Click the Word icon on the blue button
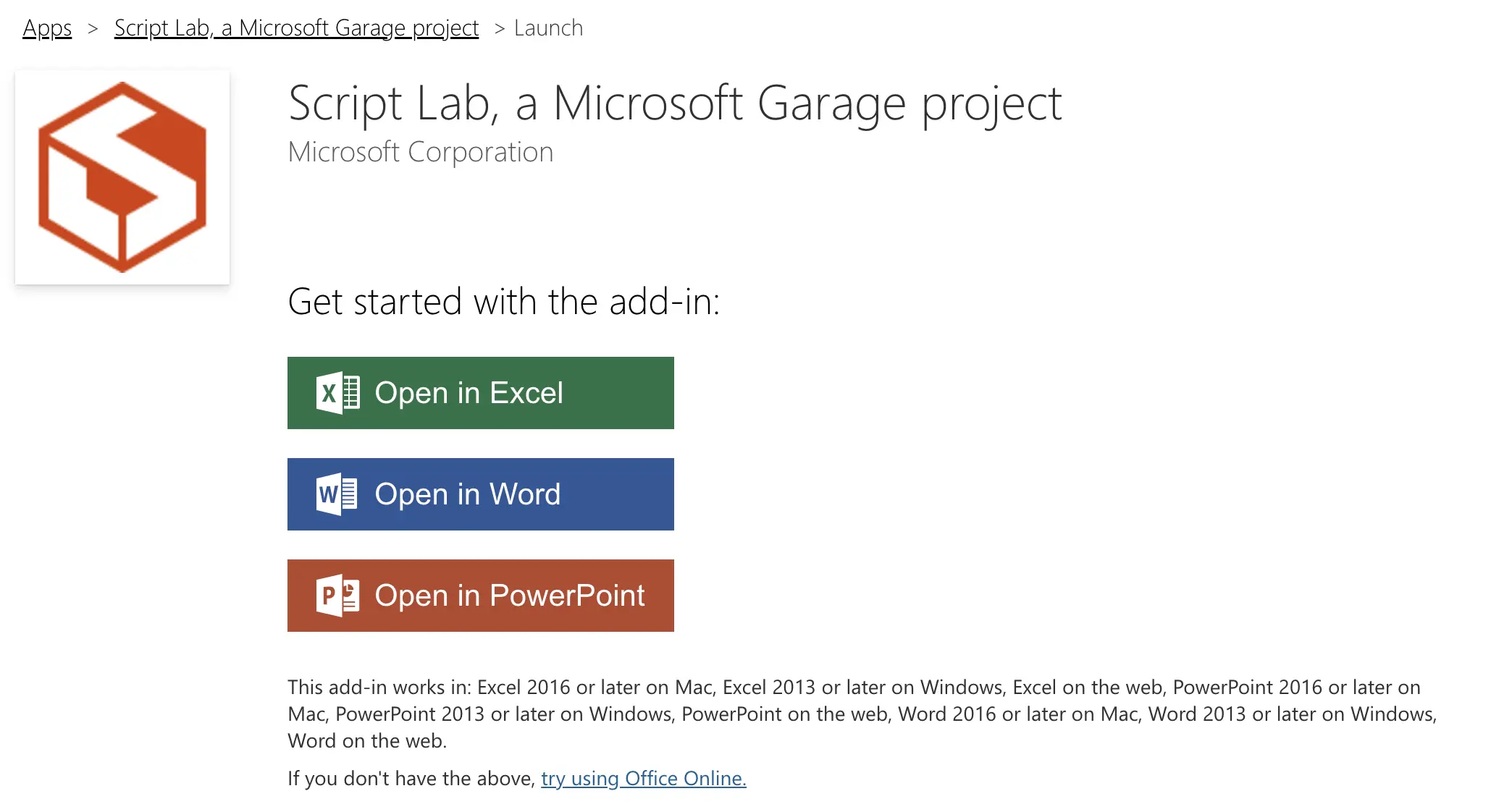1512x812 pixels. (x=337, y=494)
